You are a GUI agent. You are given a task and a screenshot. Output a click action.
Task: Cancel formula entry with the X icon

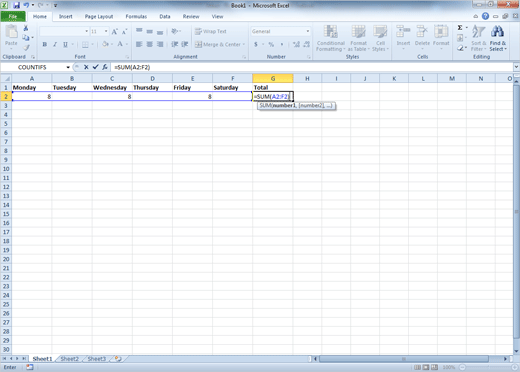coord(86,67)
